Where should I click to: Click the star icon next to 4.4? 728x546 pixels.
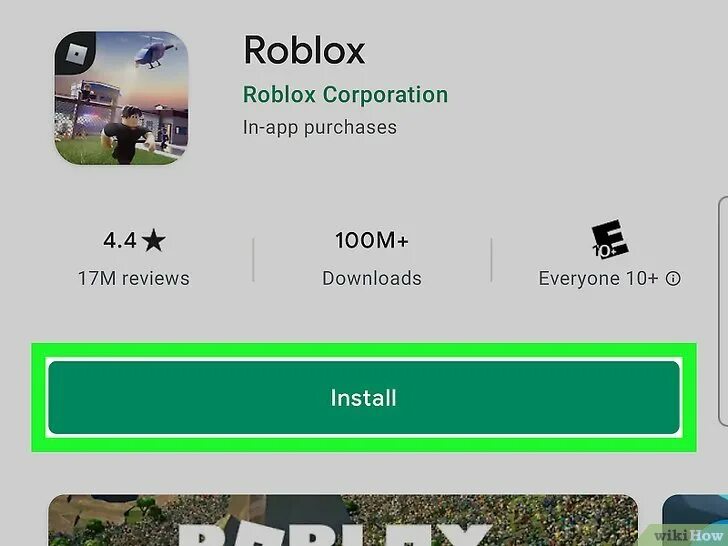[154, 240]
